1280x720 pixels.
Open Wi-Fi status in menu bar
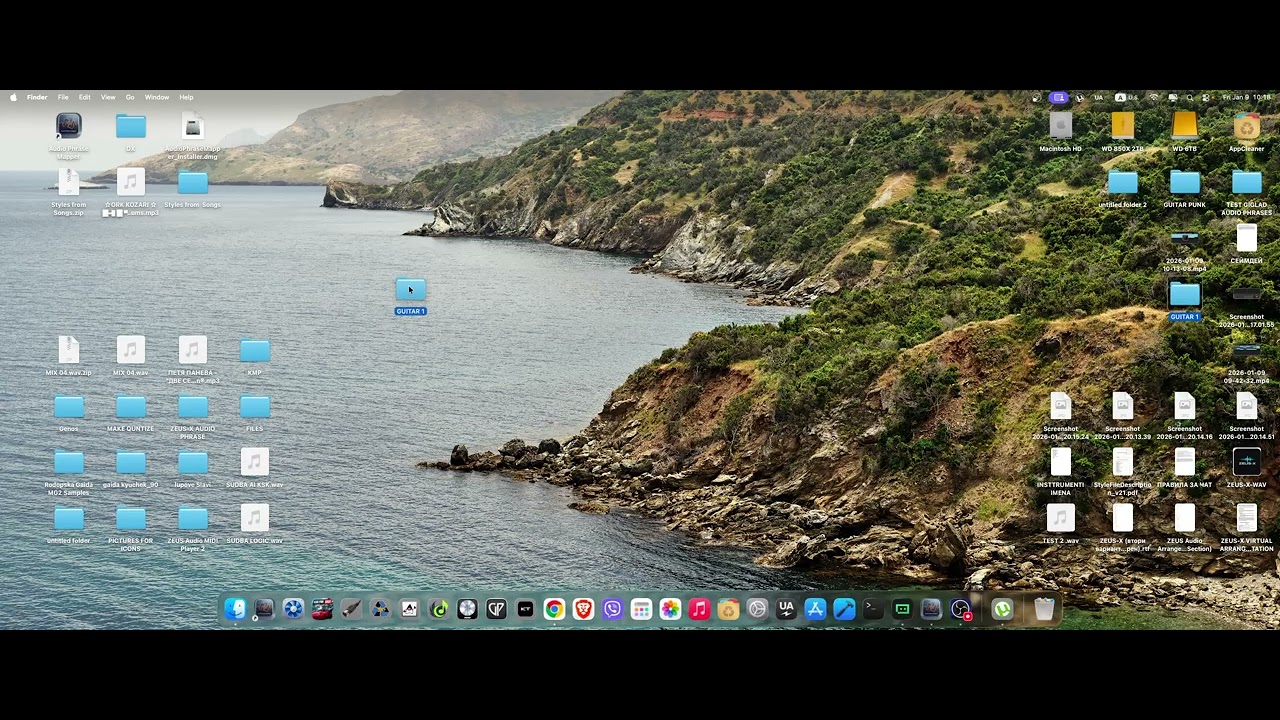pos(1154,97)
